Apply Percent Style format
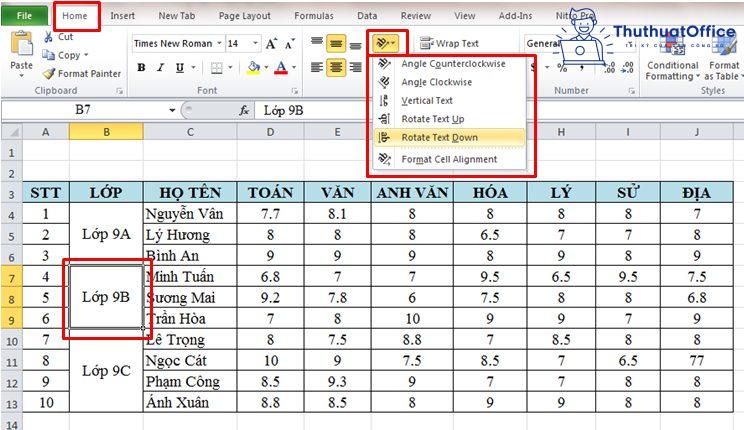Screen dimensions: 744x430 click(x=563, y=67)
